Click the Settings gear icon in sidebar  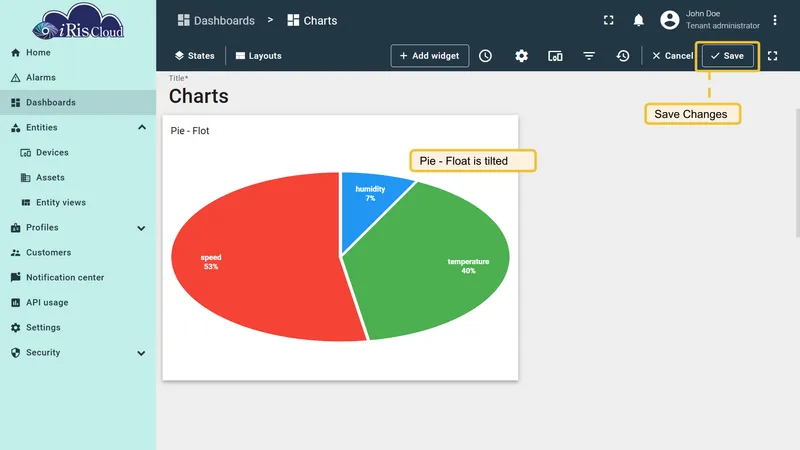(15, 328)
